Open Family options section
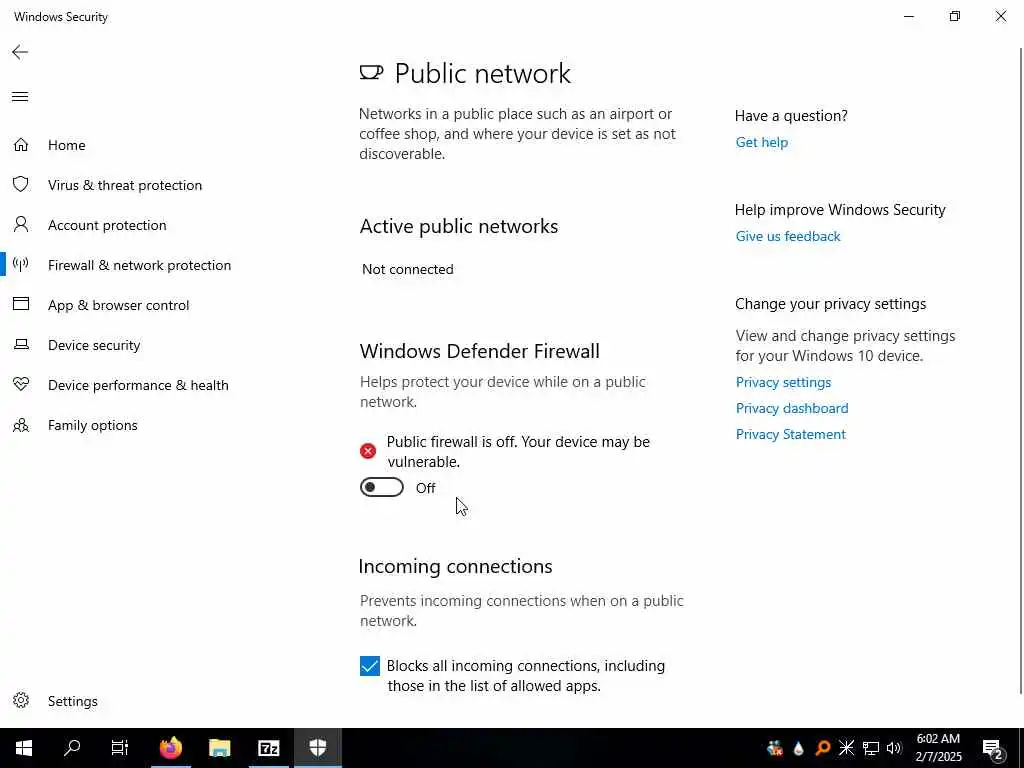 (93, 425)
